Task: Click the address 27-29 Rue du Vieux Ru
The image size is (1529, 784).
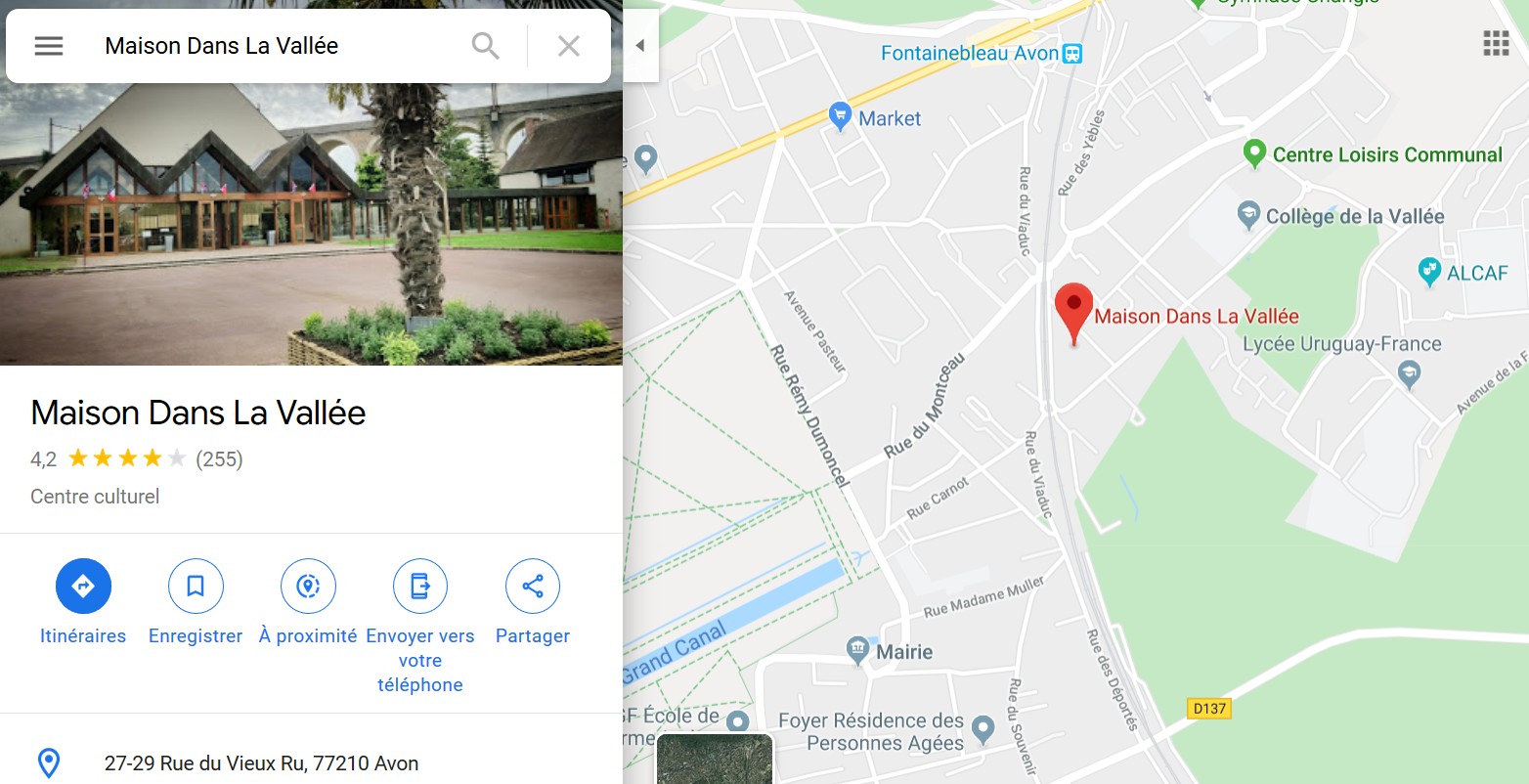Action: pyautogui.click(x=261, y=763)
